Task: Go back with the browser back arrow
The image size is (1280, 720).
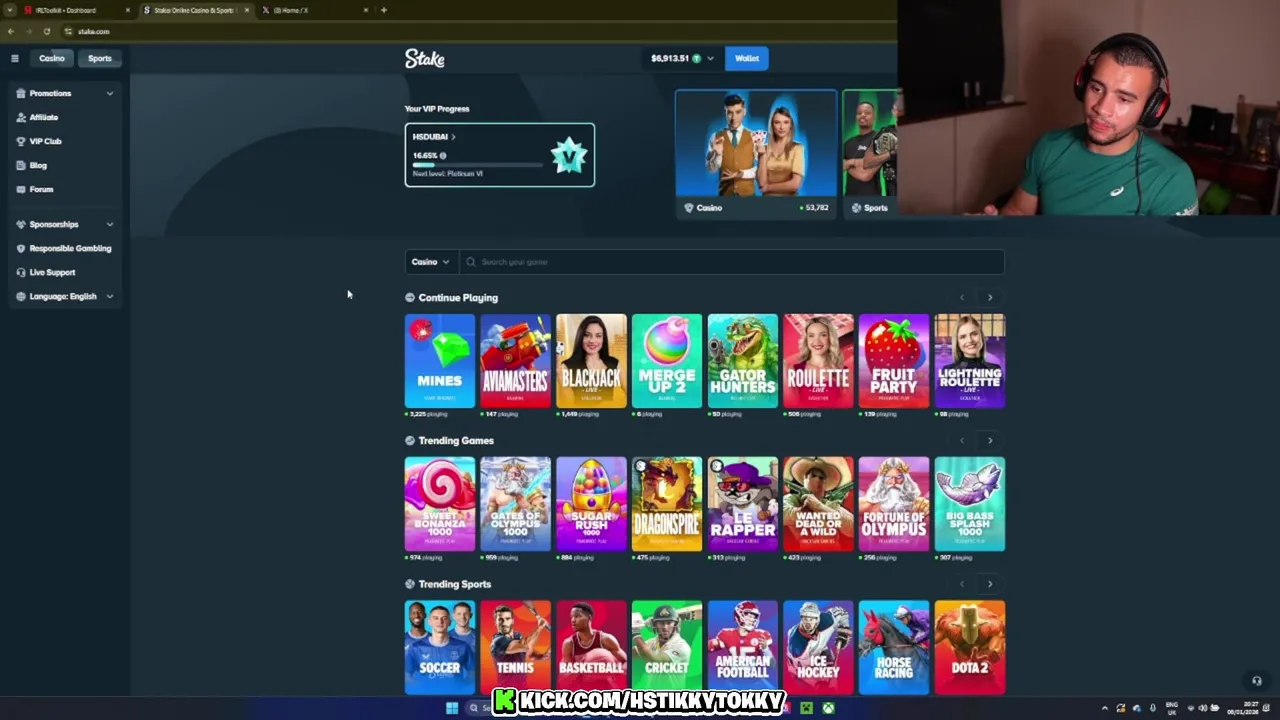Action: click(11, 31)
